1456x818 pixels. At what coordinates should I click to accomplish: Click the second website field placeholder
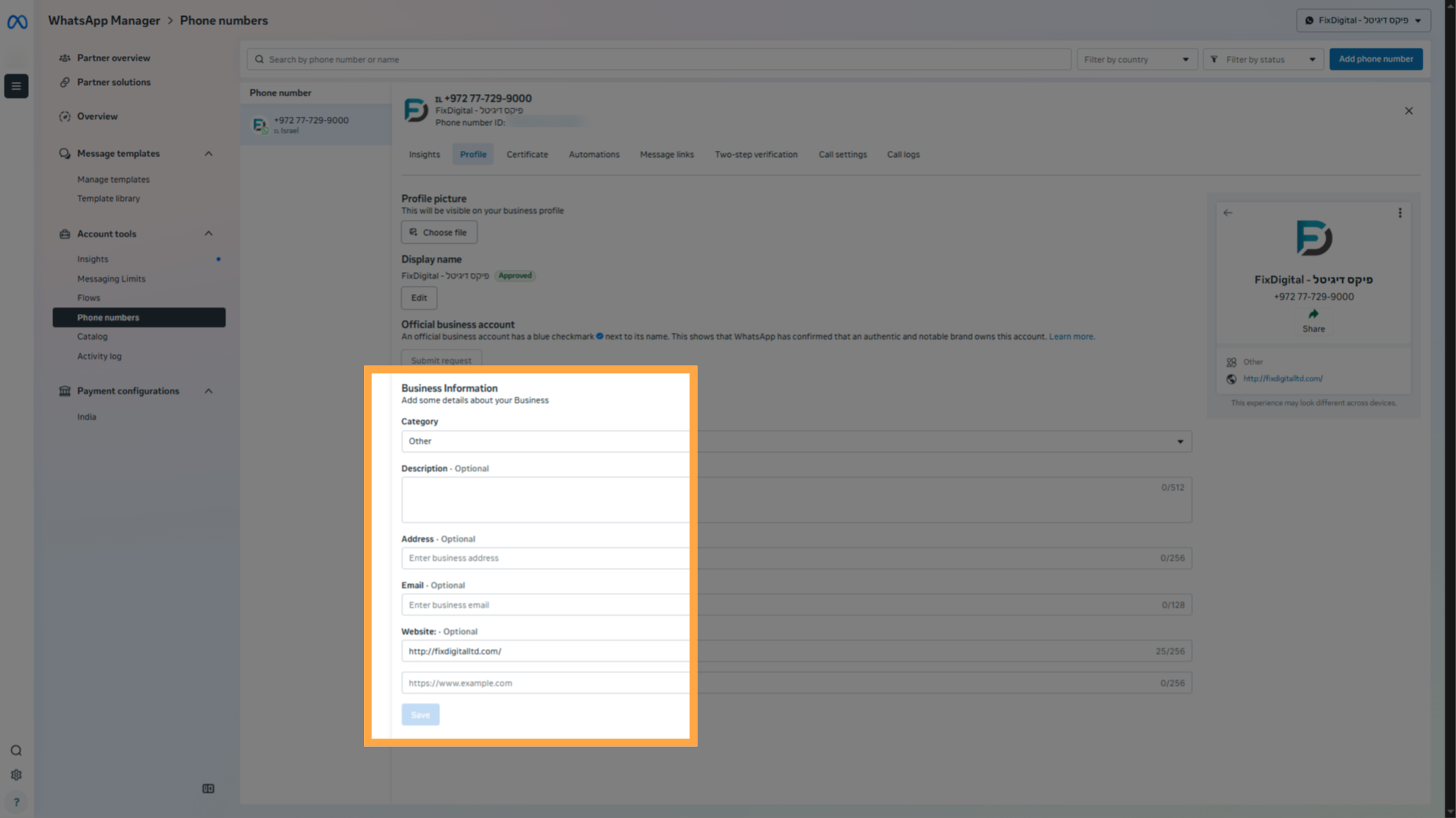(796, 683)
